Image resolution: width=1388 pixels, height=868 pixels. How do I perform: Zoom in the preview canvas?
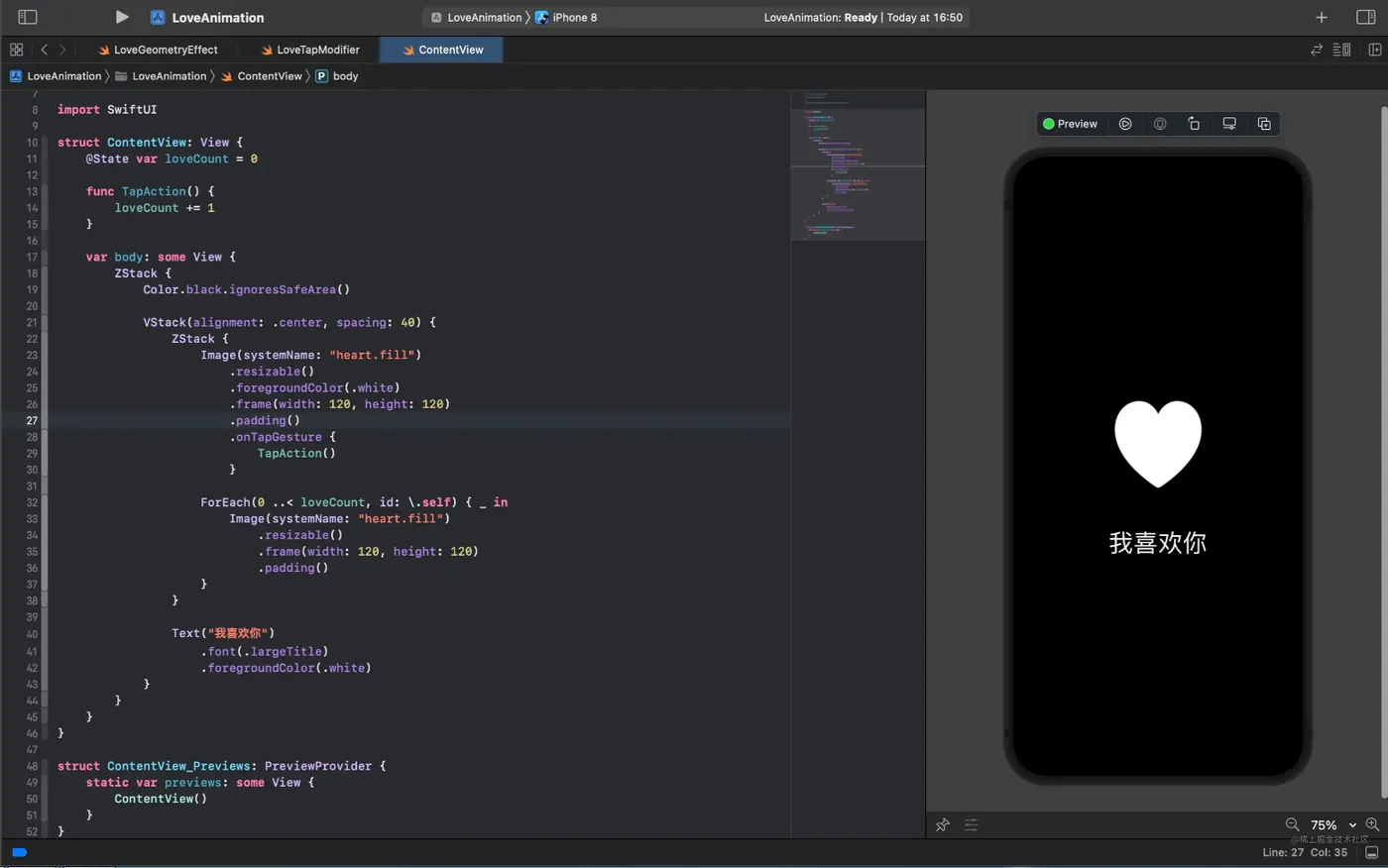(x=1372, y=824)
